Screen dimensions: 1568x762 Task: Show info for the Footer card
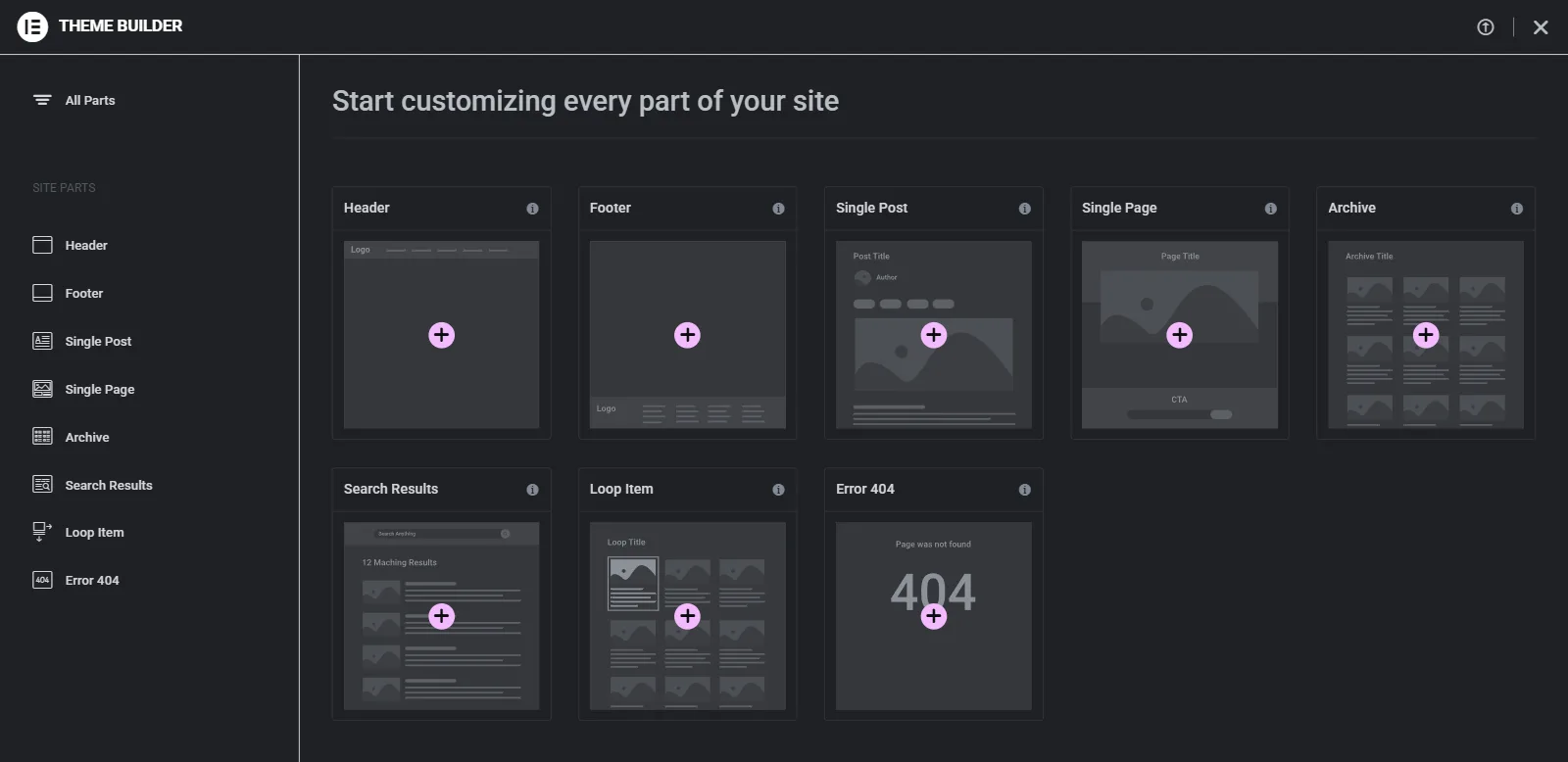pos(778,209)
